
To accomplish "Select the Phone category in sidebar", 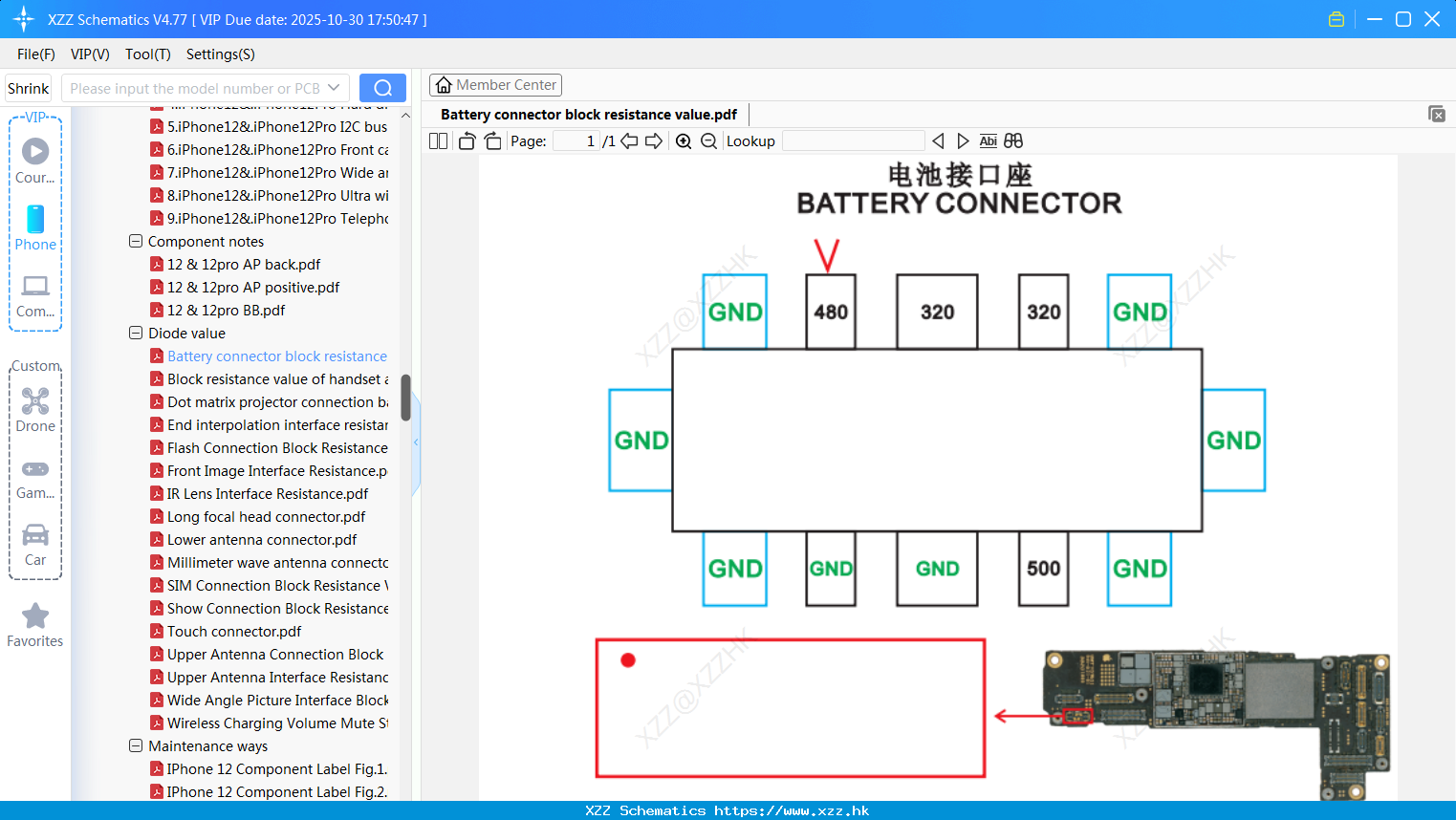I will (35, 227).
